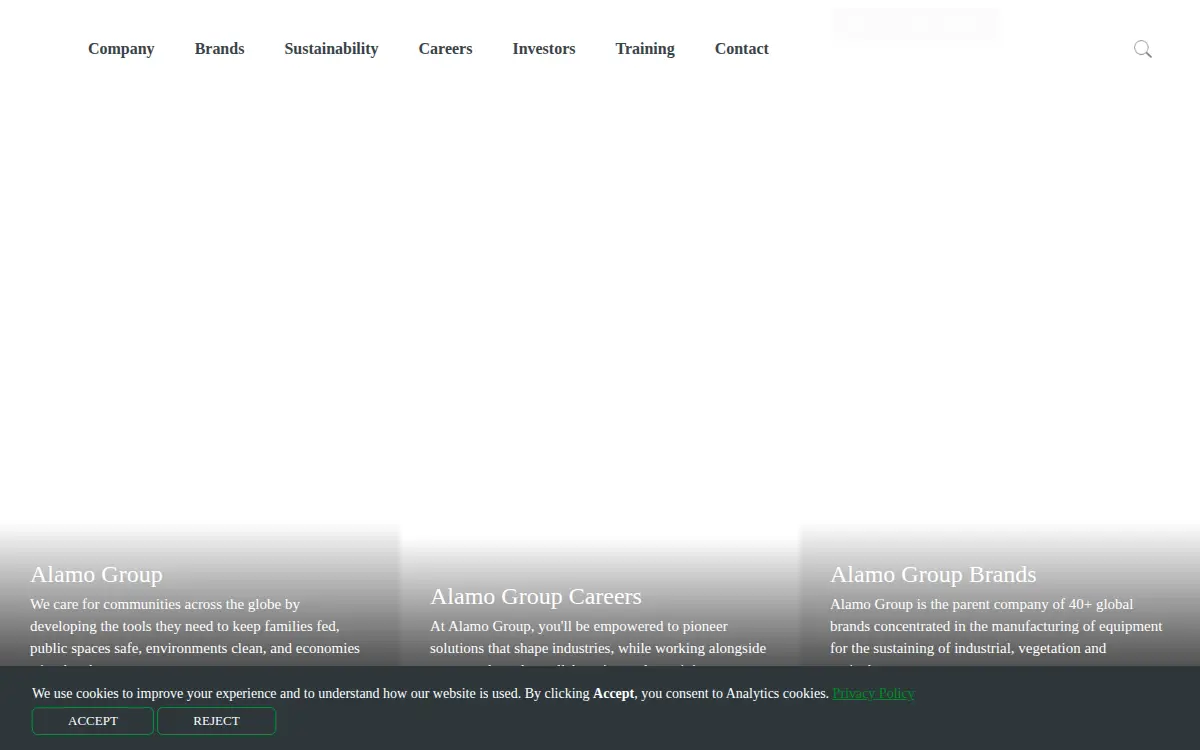Accept analytics cookies
1200x750 pixels.
point(93,721)
